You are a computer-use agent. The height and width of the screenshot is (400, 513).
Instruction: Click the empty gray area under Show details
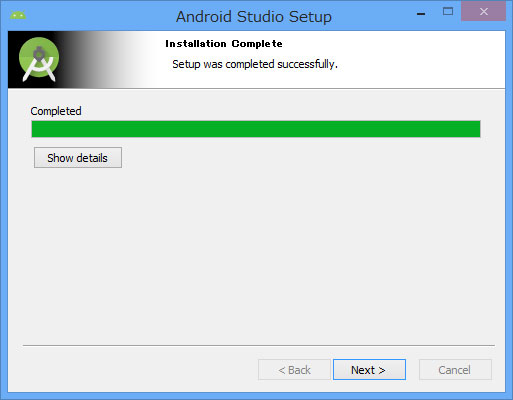(256, 253)
